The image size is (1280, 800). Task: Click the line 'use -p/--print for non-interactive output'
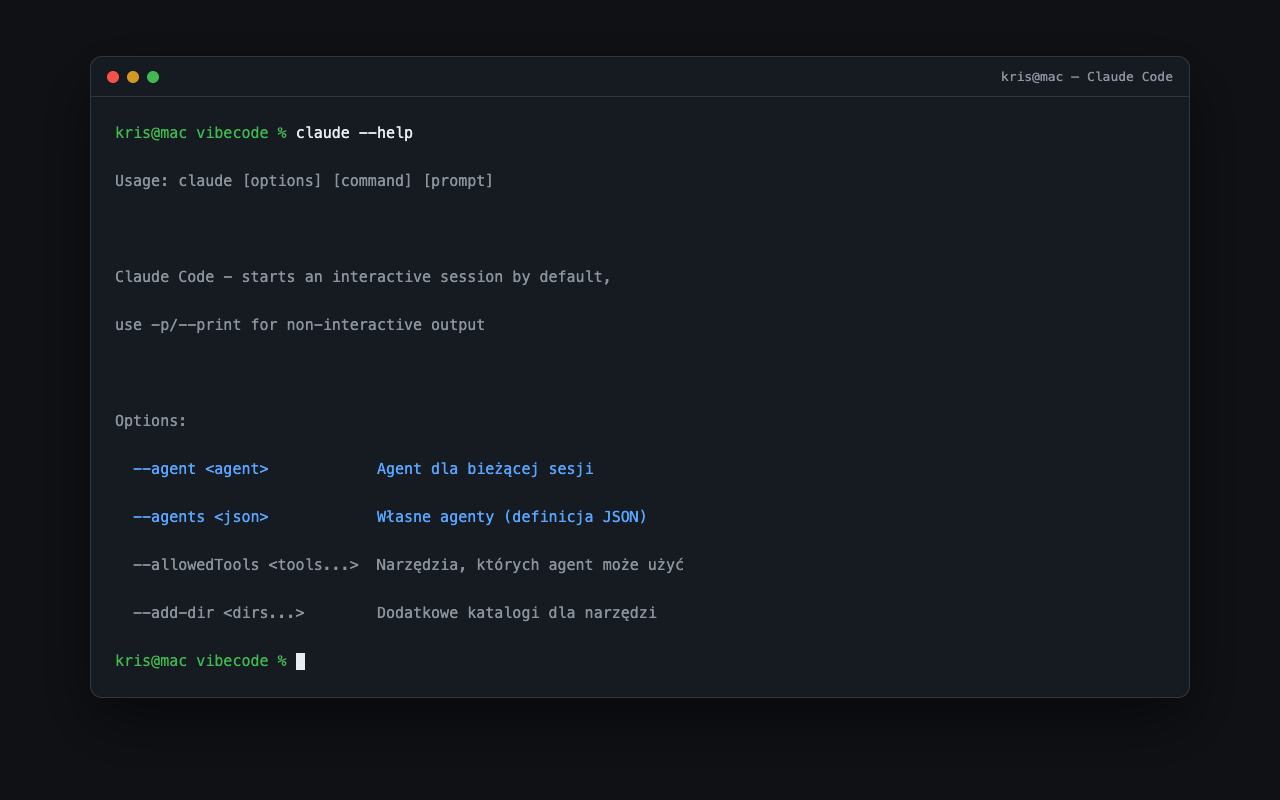click(x=300, y=325)
